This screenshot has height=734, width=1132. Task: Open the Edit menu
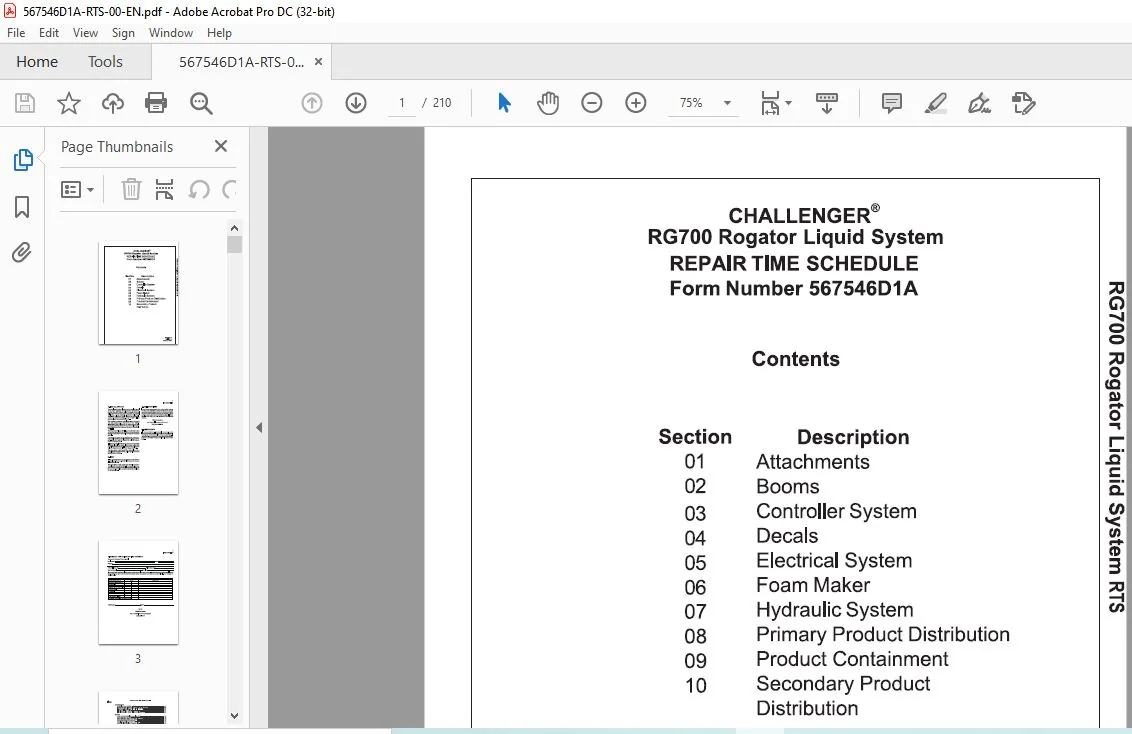(x=49, y=32)
